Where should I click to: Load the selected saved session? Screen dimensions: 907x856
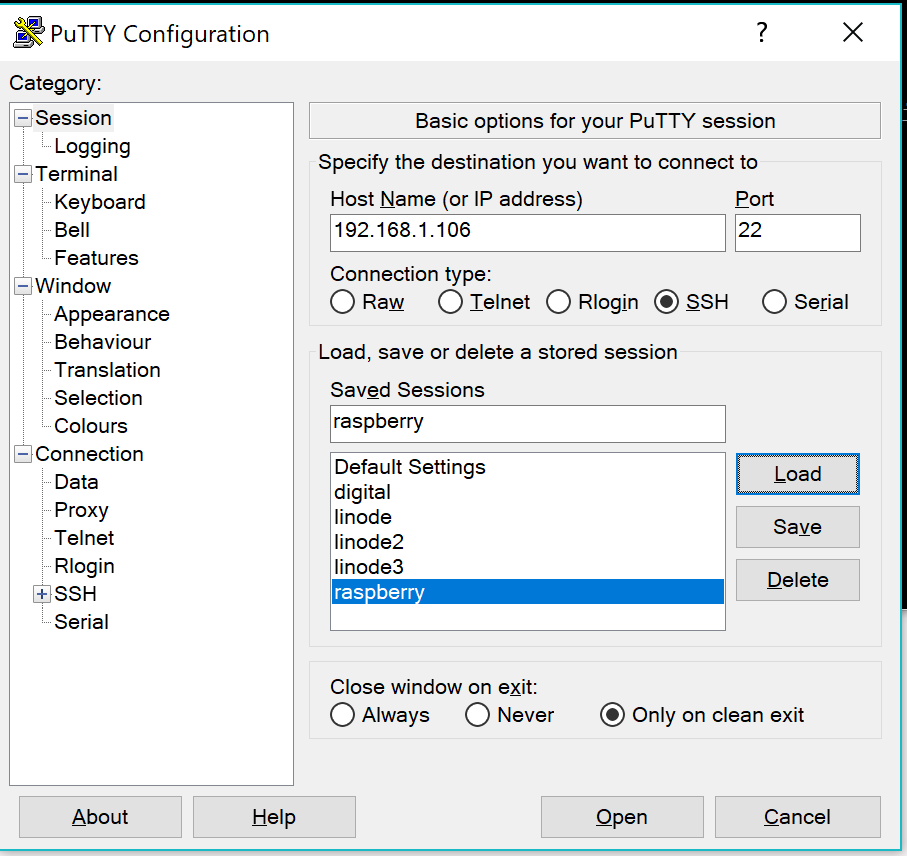(798, 474)
